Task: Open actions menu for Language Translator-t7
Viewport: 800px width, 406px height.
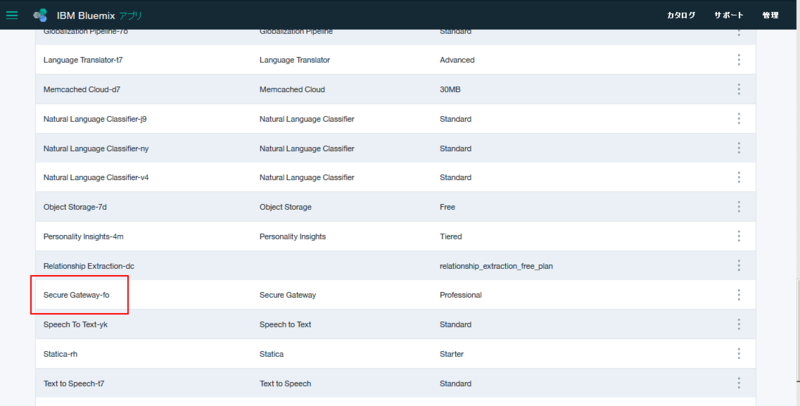Action: pyautogui.click(x=738, y=60)
